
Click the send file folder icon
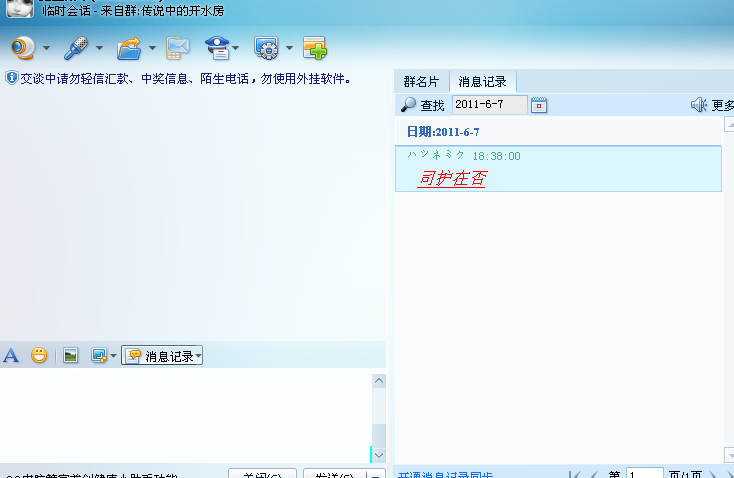click(129, 48)
